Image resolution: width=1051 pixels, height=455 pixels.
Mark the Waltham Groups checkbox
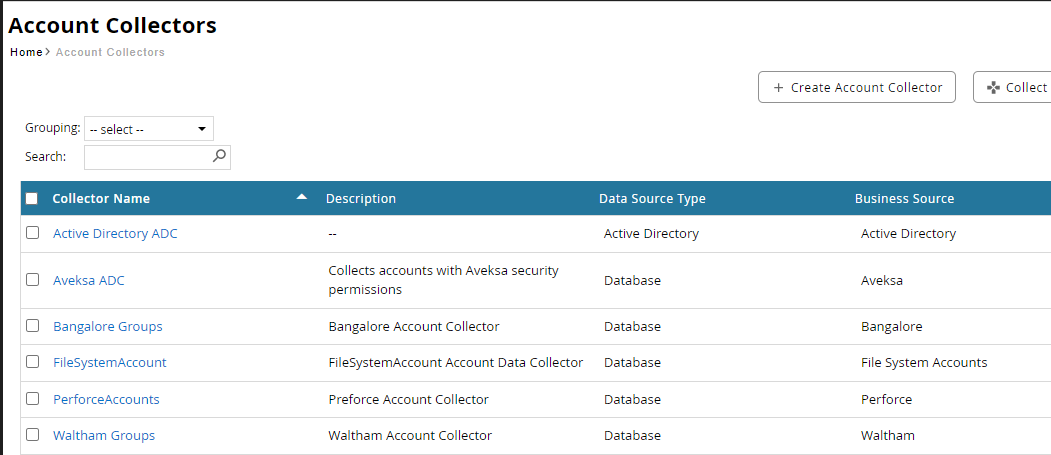coord(33,435)
